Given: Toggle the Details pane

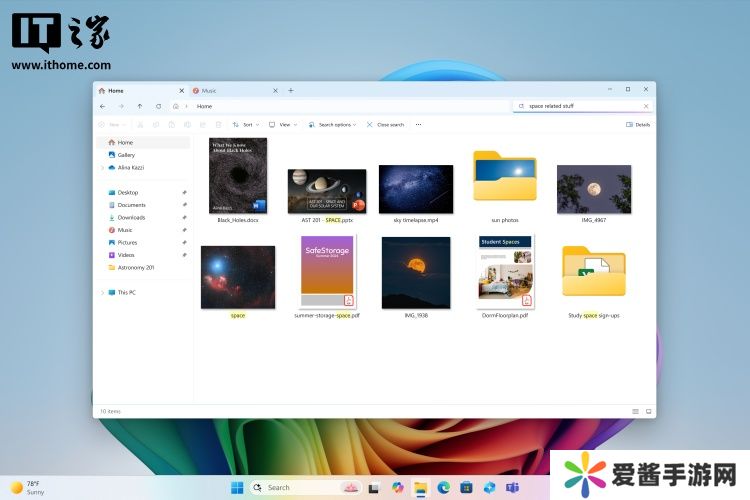Looking at the screenshot, I should [x=637, y=125].
